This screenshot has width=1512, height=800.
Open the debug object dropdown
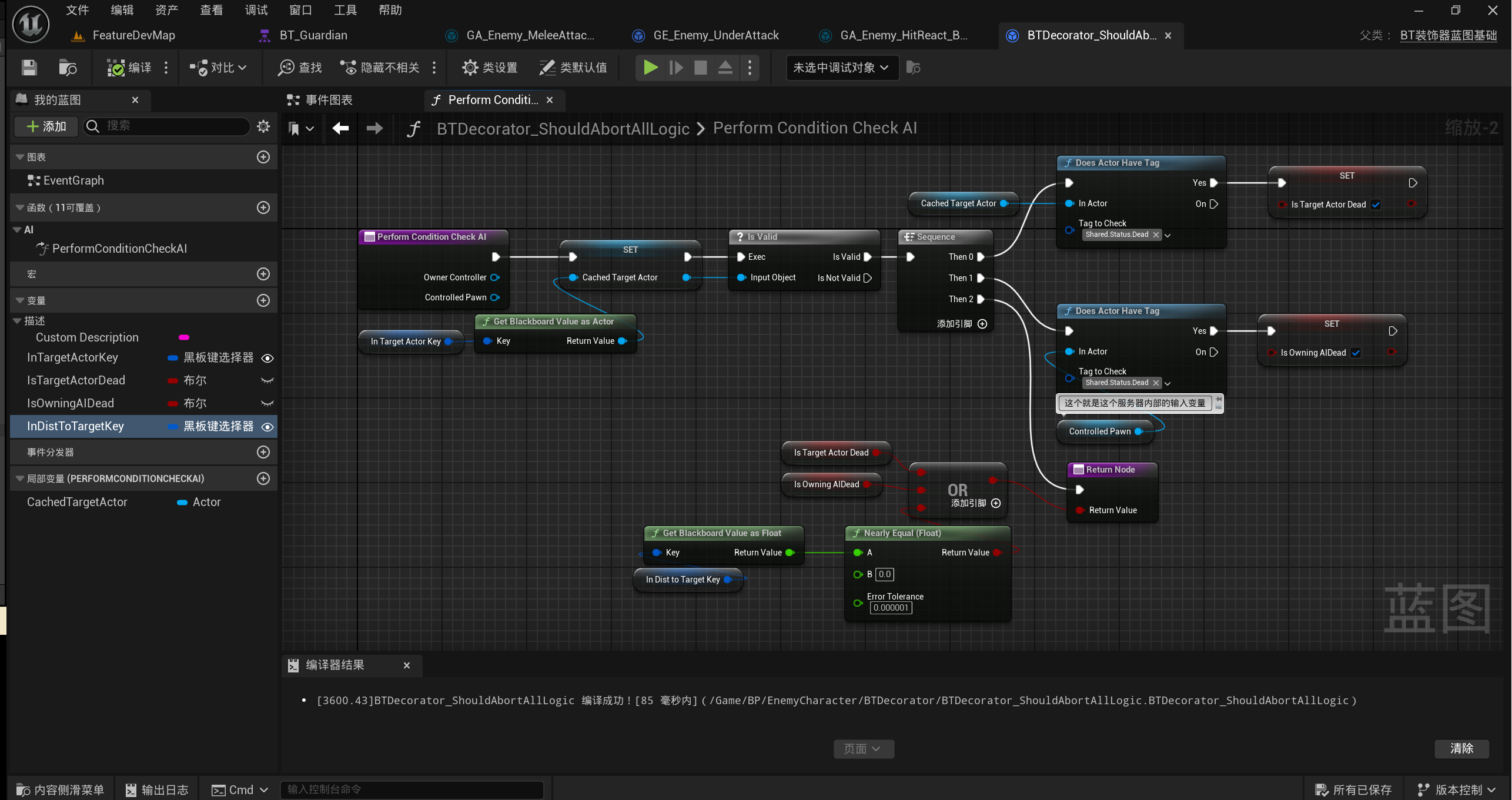841,68
